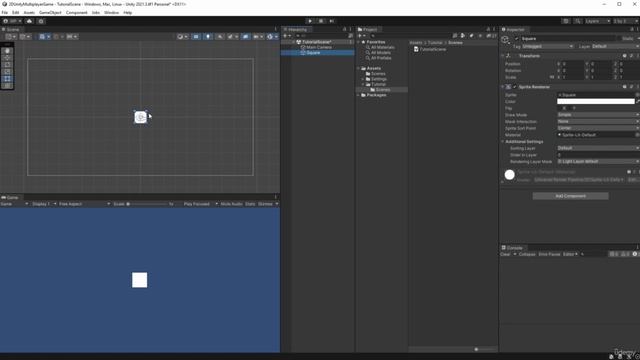The image size is (640, 360).
Task: Select the Rotate tool in scene toolbar
Action: pos(7,65)
